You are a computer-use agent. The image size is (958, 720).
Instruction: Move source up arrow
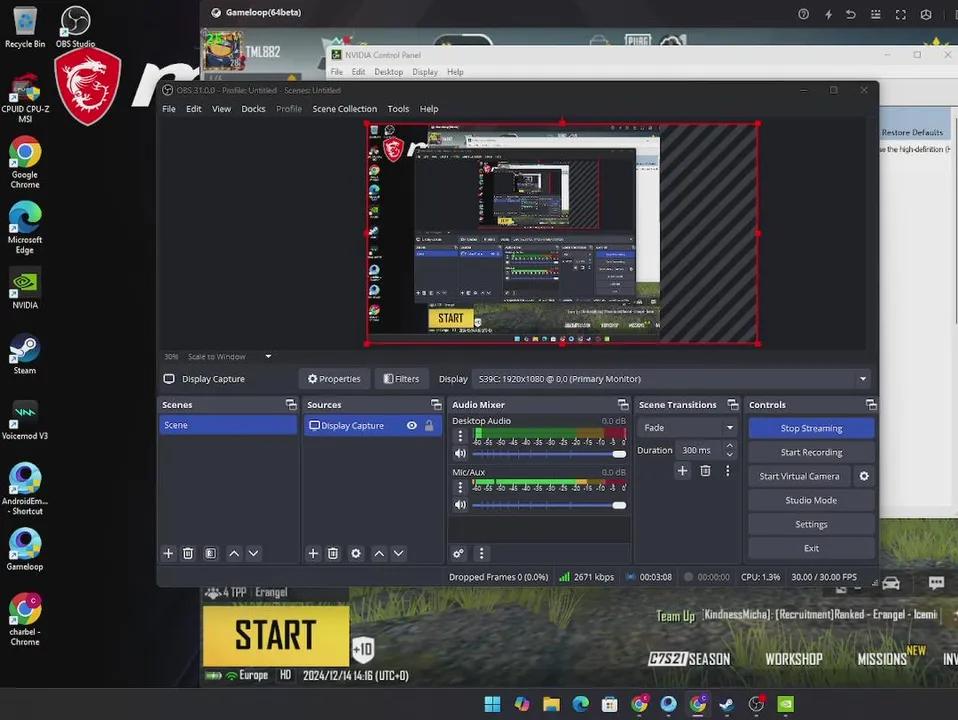coord(379,553)
